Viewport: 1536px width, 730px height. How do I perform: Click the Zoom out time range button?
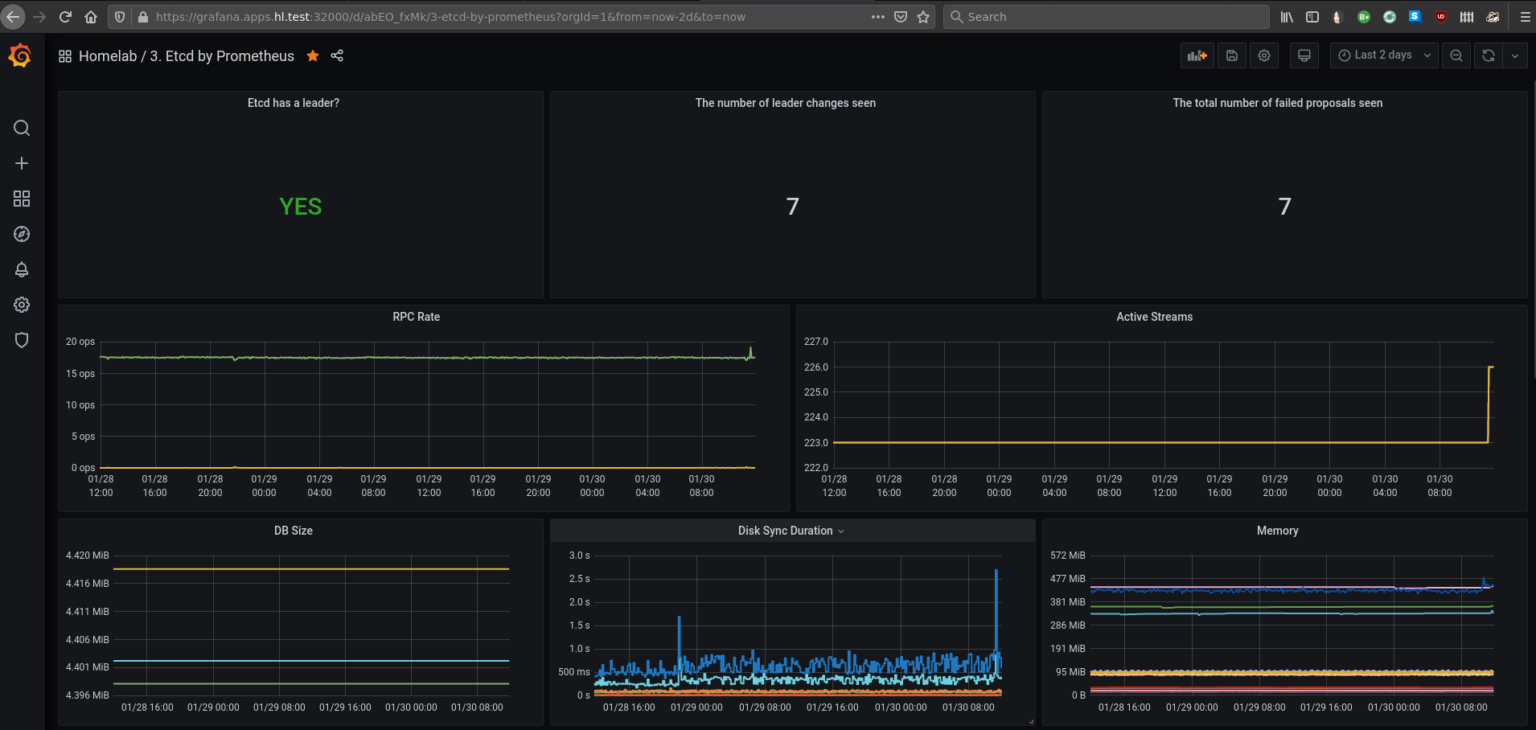pos(1456,55)
